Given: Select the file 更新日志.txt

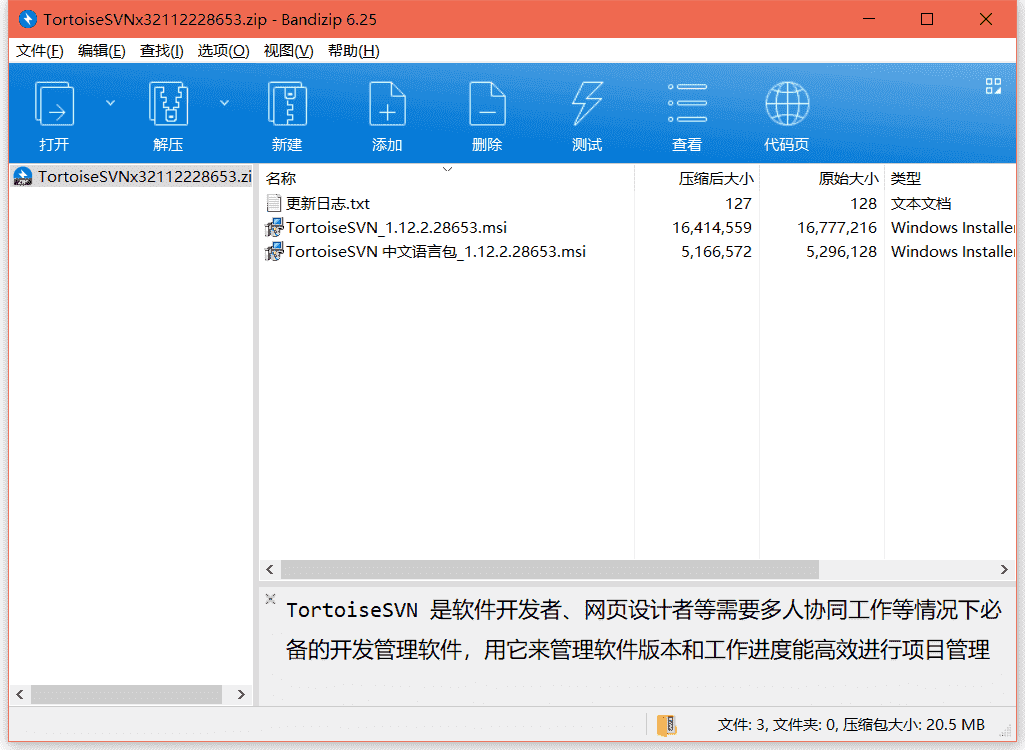Looking at the screenshot, I should click(328, 204).
